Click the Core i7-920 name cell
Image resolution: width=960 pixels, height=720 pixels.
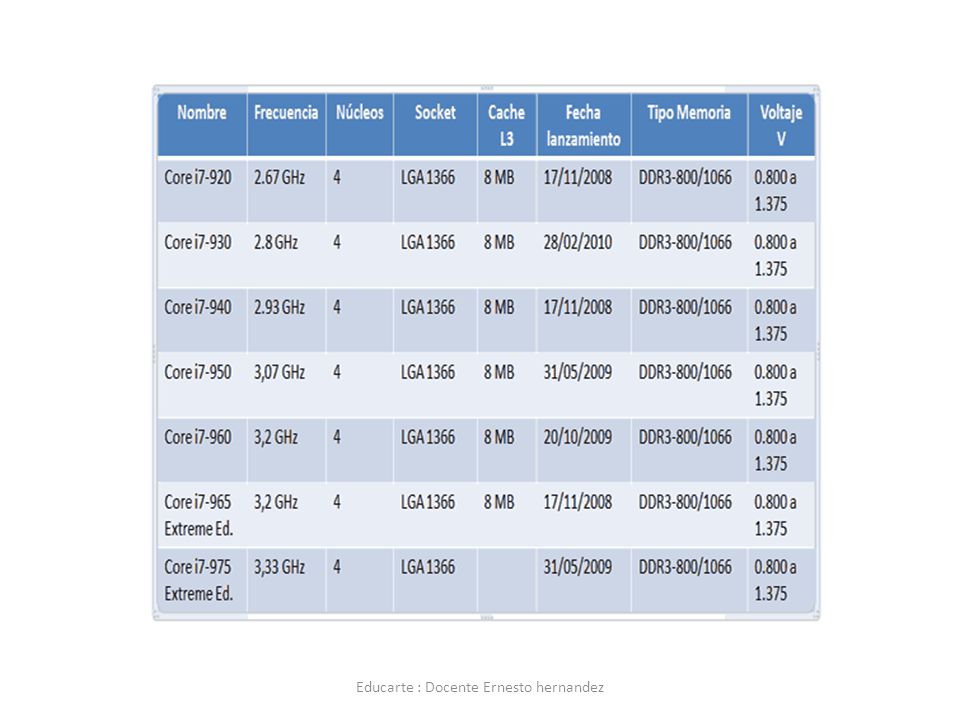202,190
